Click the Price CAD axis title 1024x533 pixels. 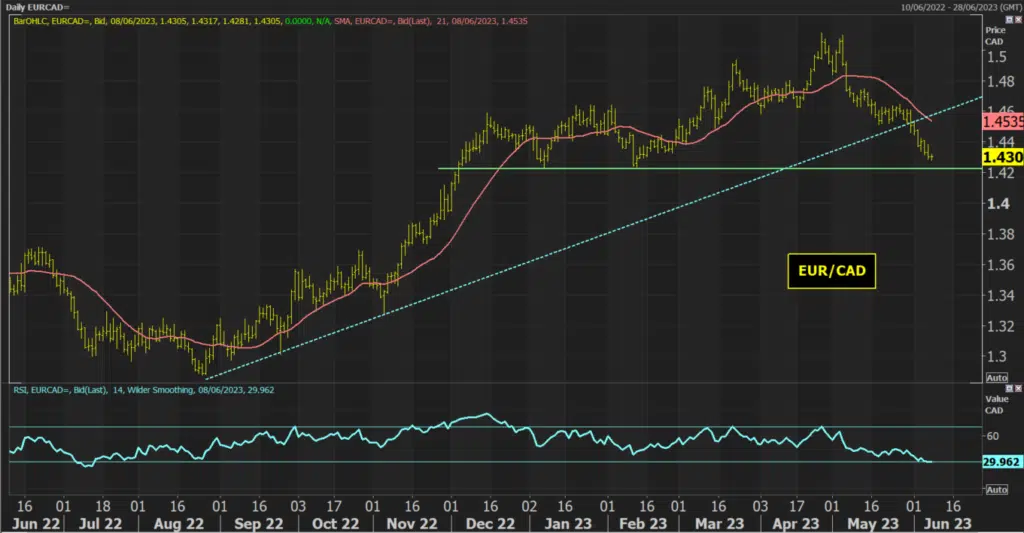pyautogui.click(x=995, y=36)
